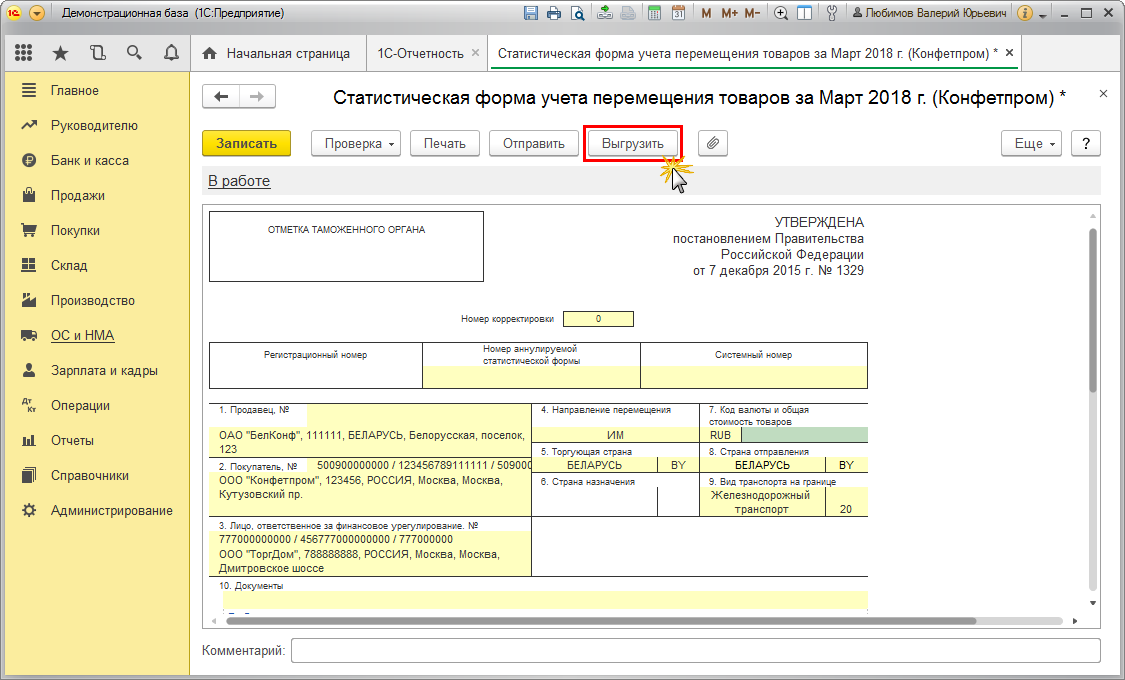Image resolution: width=1125 pixels, height=680 pixels.
Task: Open the sections menu grid icon
Action: pos(24,52)
